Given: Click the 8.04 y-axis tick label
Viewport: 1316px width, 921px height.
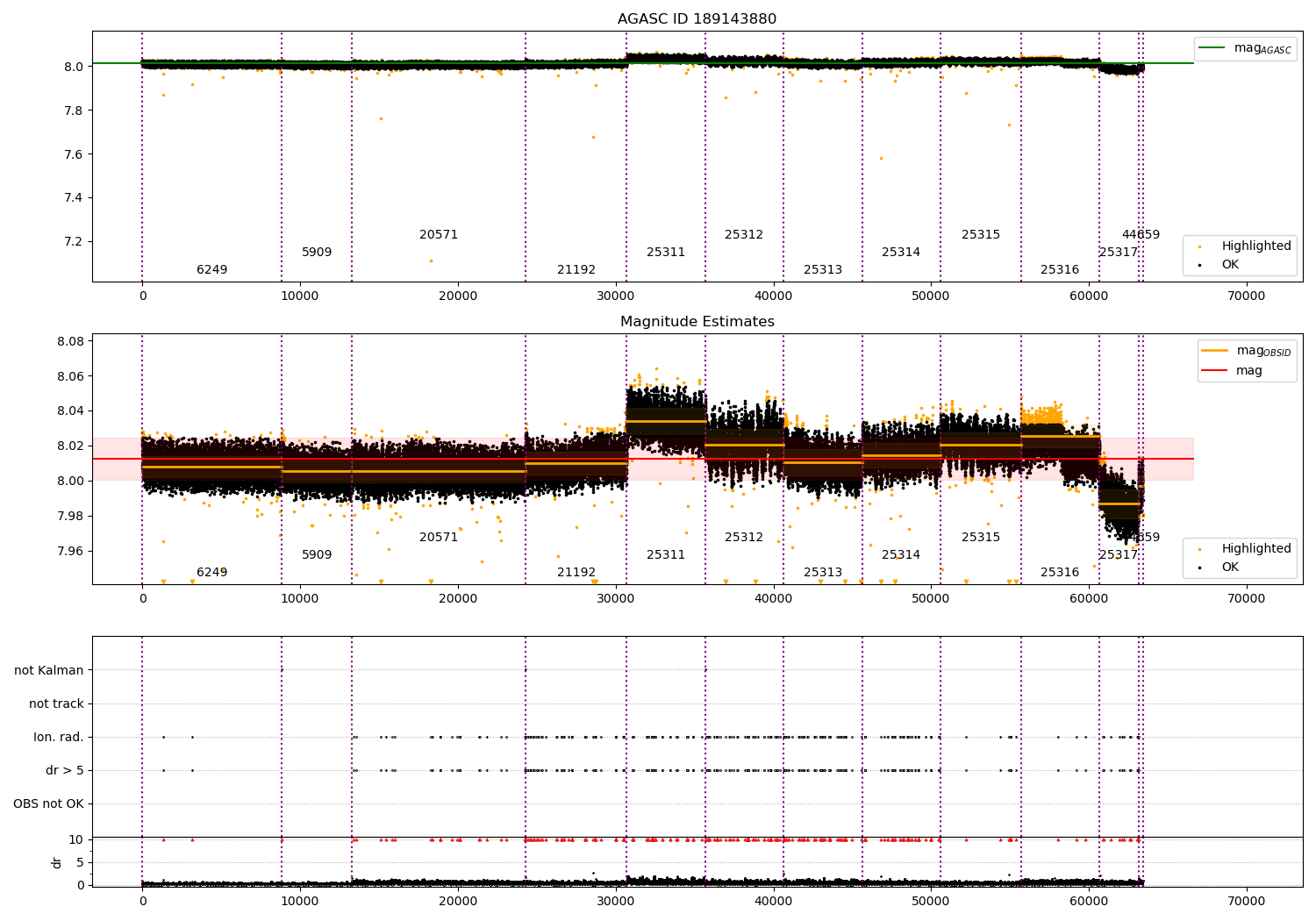Looking at the screenshot, I should (69, 411).
